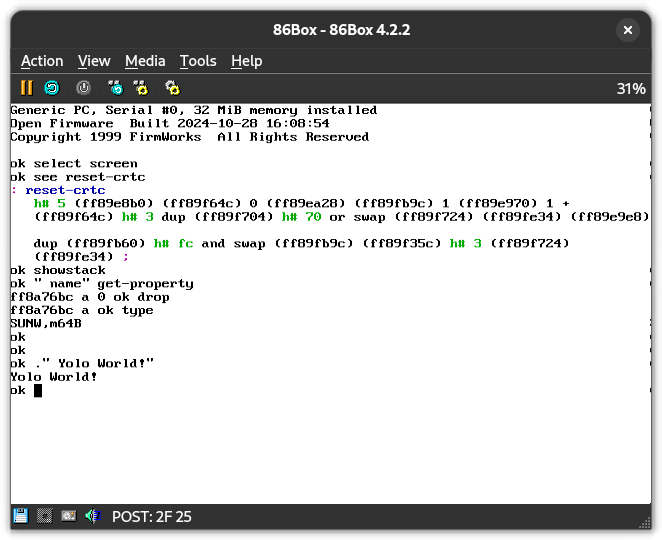Open the Media menu

coord(145,61)
